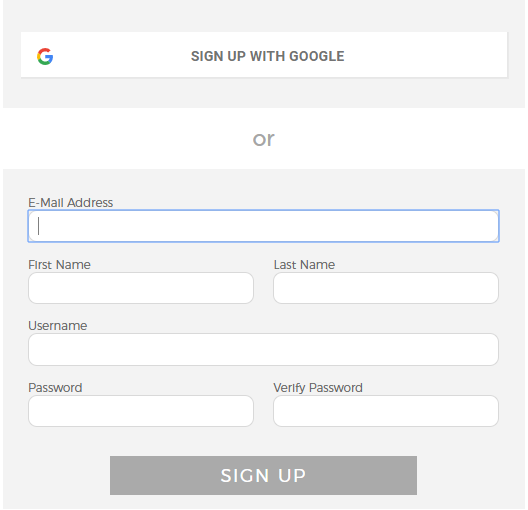The image size is (528, 510).
Task: Click the Password label text
Action: 55,388
